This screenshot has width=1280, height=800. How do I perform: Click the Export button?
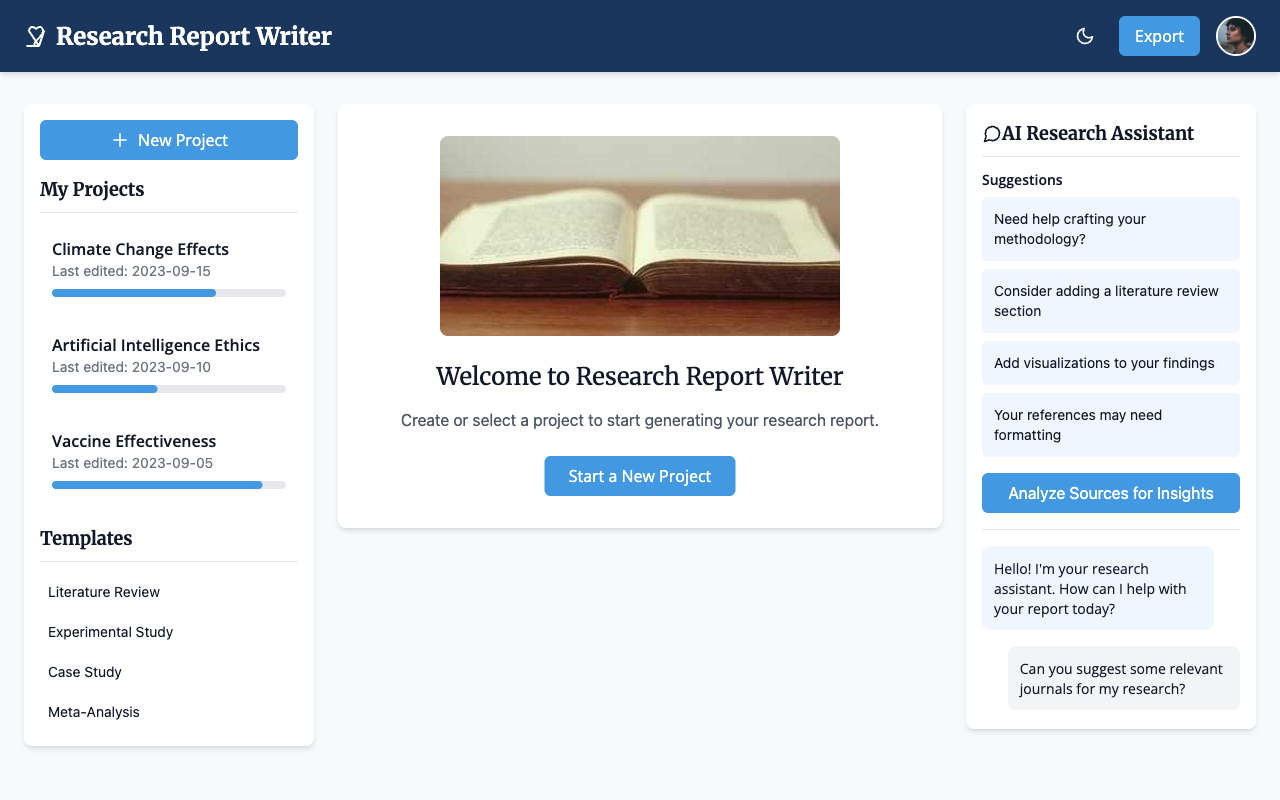(1159, 35)
